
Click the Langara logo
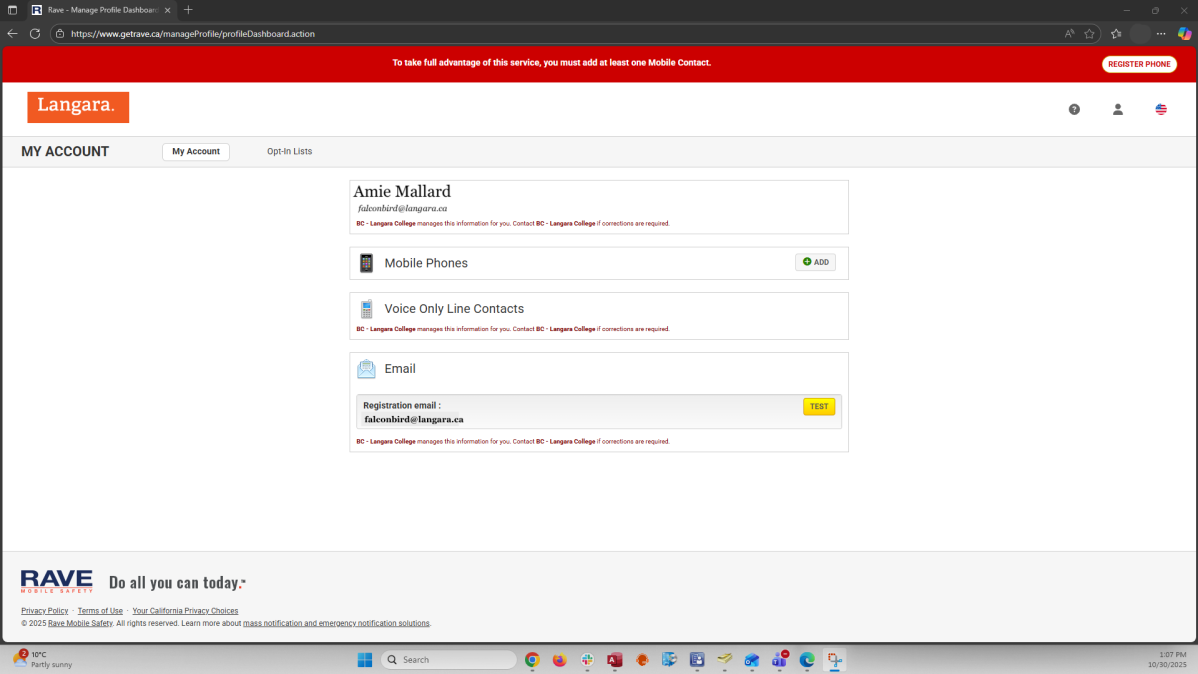(78, 107)
